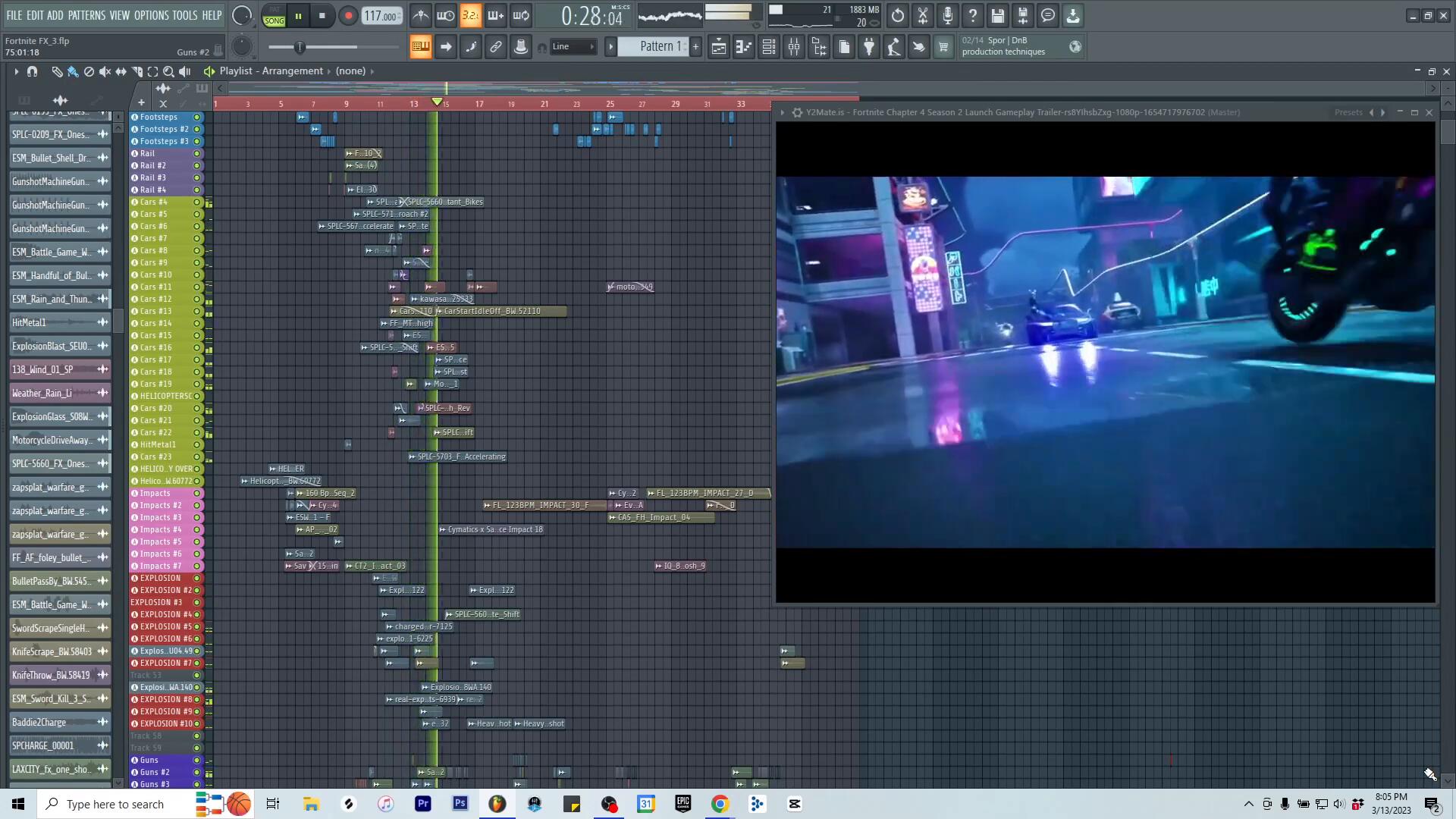Viewport: 1456px width, 819px height.
Task: Click the microphone recording icon
Action: point(948,16)
